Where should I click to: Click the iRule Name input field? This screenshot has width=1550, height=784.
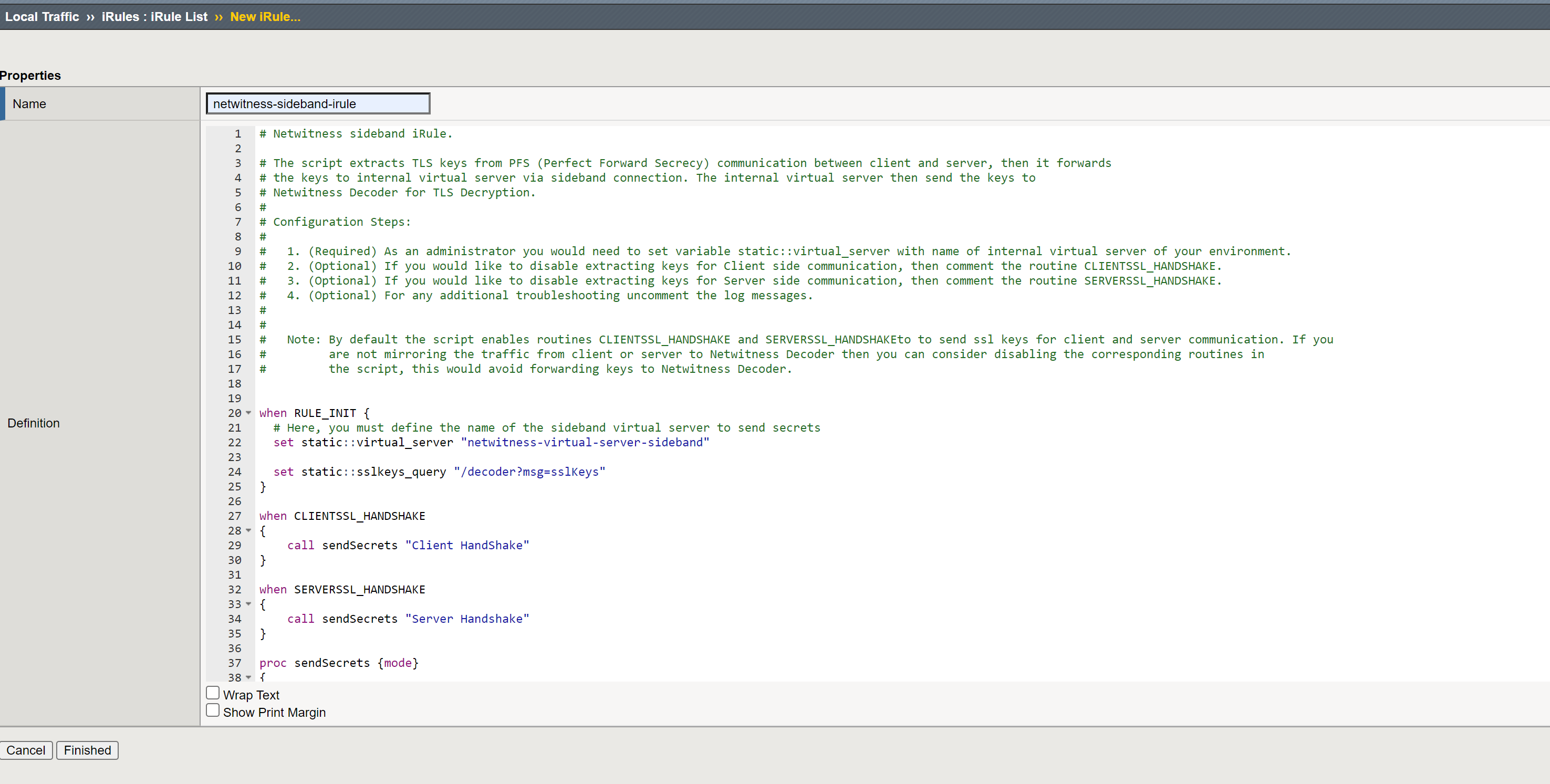click(318, 103)
